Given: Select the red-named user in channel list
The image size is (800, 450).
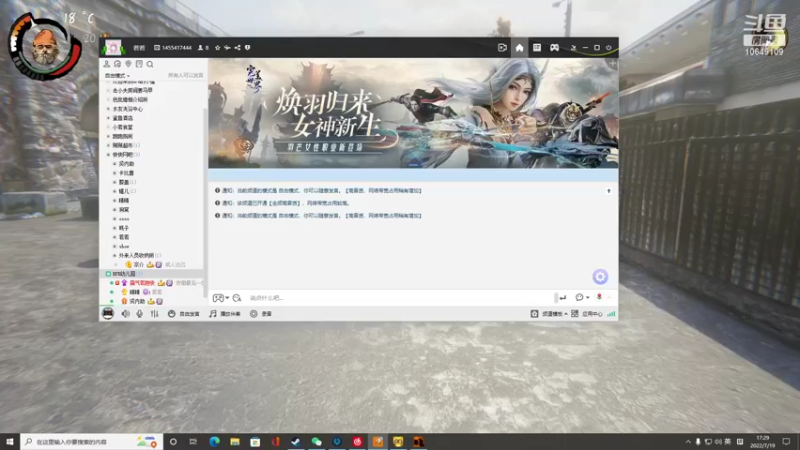Looking at the screenshot, I should click(x=142, y=283).
